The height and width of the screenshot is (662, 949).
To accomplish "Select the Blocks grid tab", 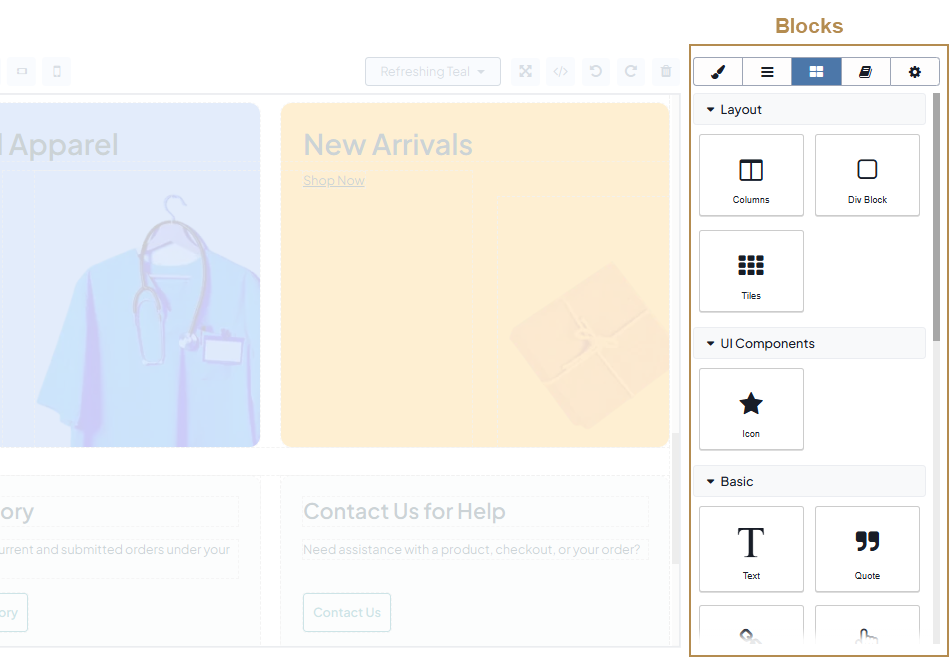I will pyautogui.click(x=816, y=72).
